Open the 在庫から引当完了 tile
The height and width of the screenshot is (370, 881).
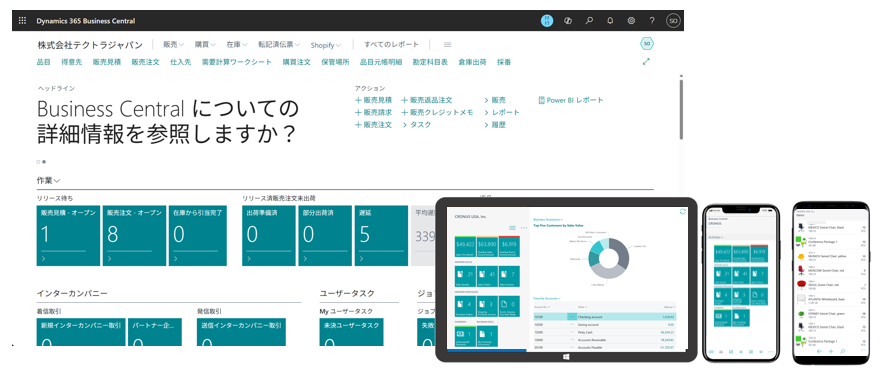[x=198, y=236]
